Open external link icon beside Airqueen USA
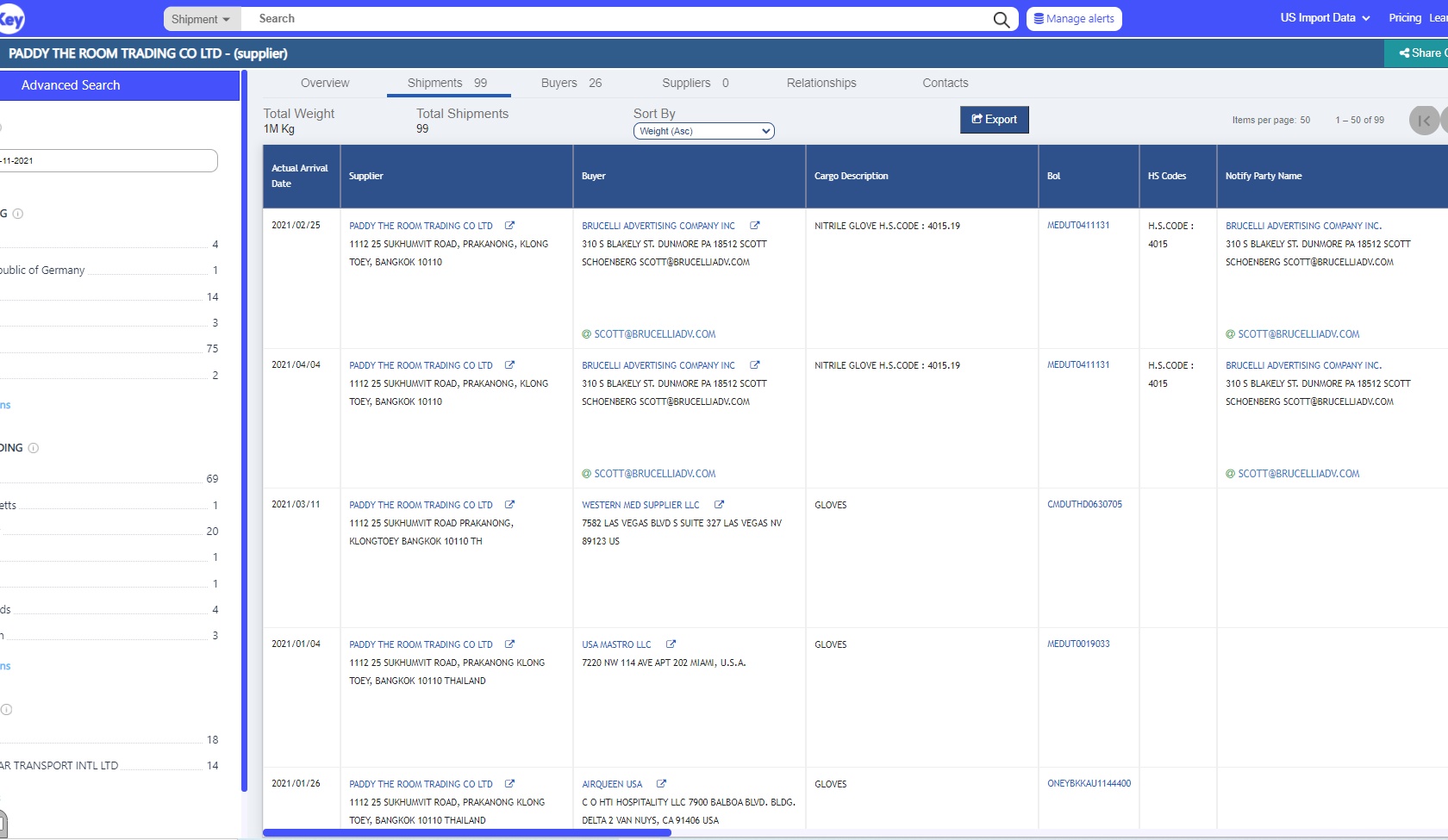The image size is (1448, 840). [x=661, y=784]
